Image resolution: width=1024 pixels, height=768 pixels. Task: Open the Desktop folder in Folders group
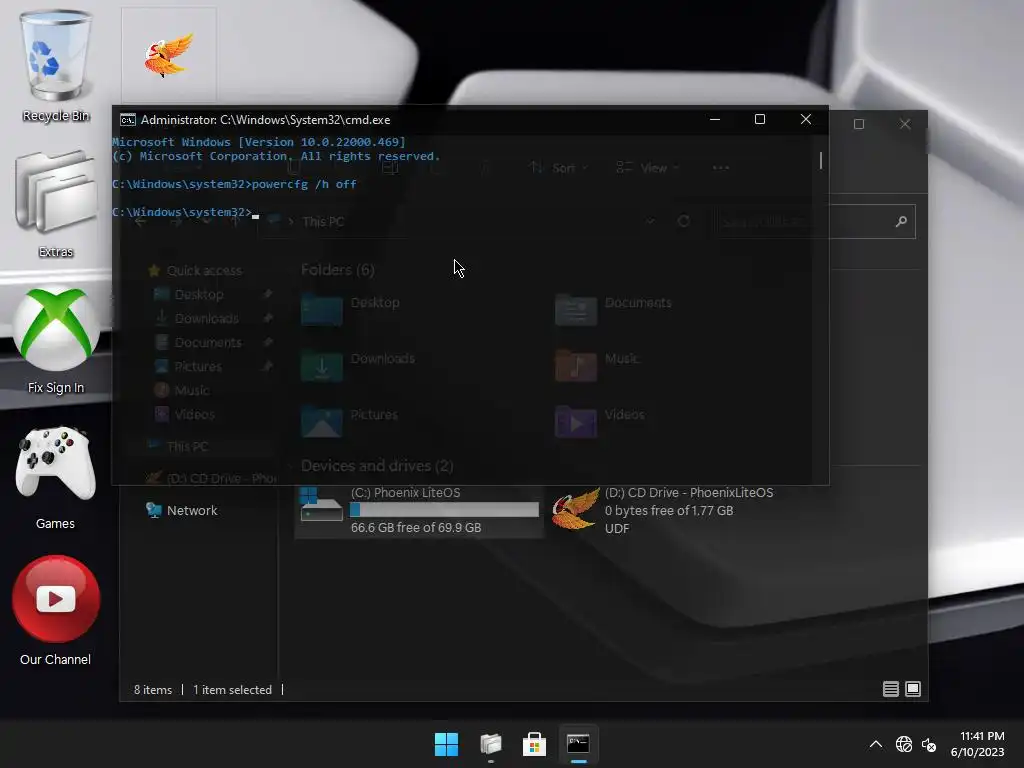coord(353,310)
